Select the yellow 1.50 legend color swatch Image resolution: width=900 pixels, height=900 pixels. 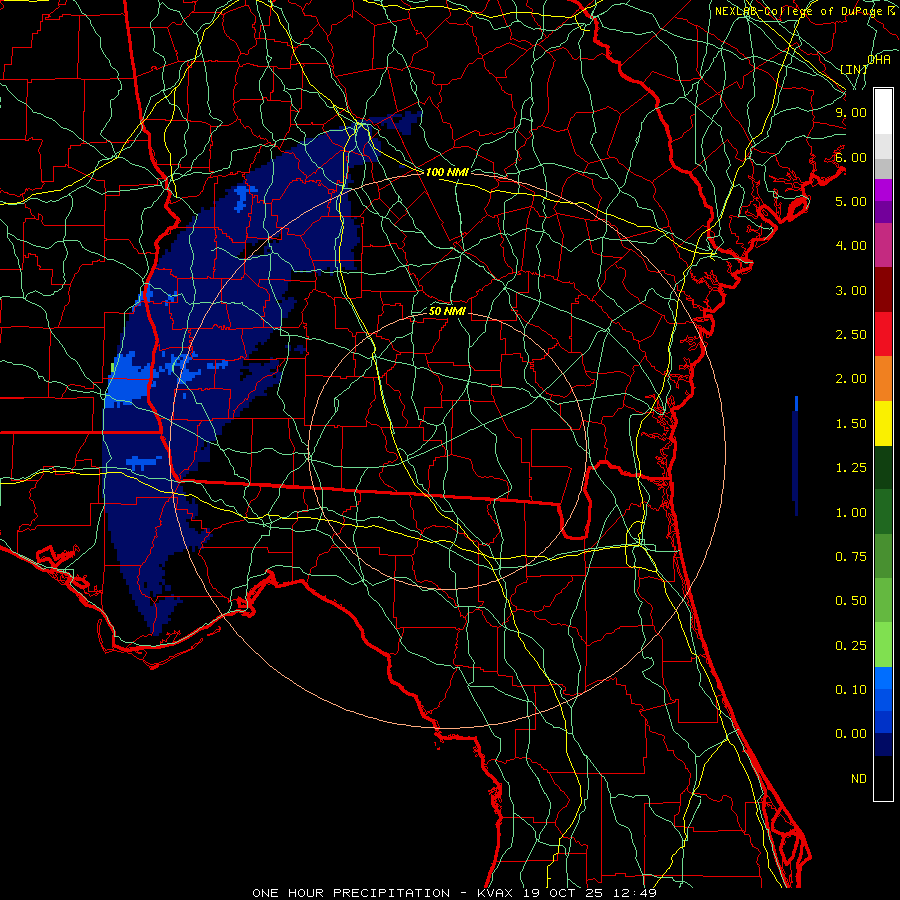883,423
